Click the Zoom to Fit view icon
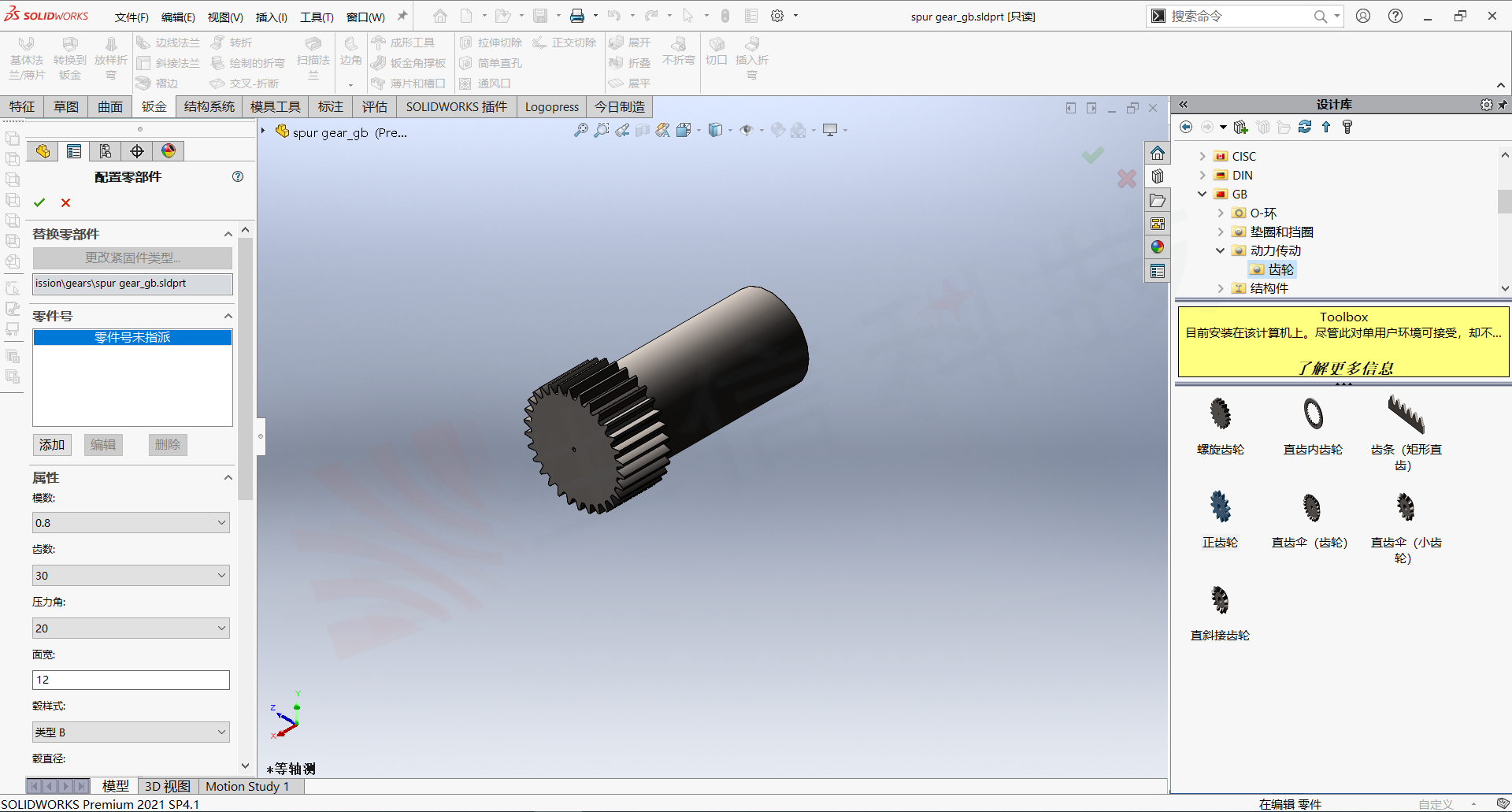 581,130
